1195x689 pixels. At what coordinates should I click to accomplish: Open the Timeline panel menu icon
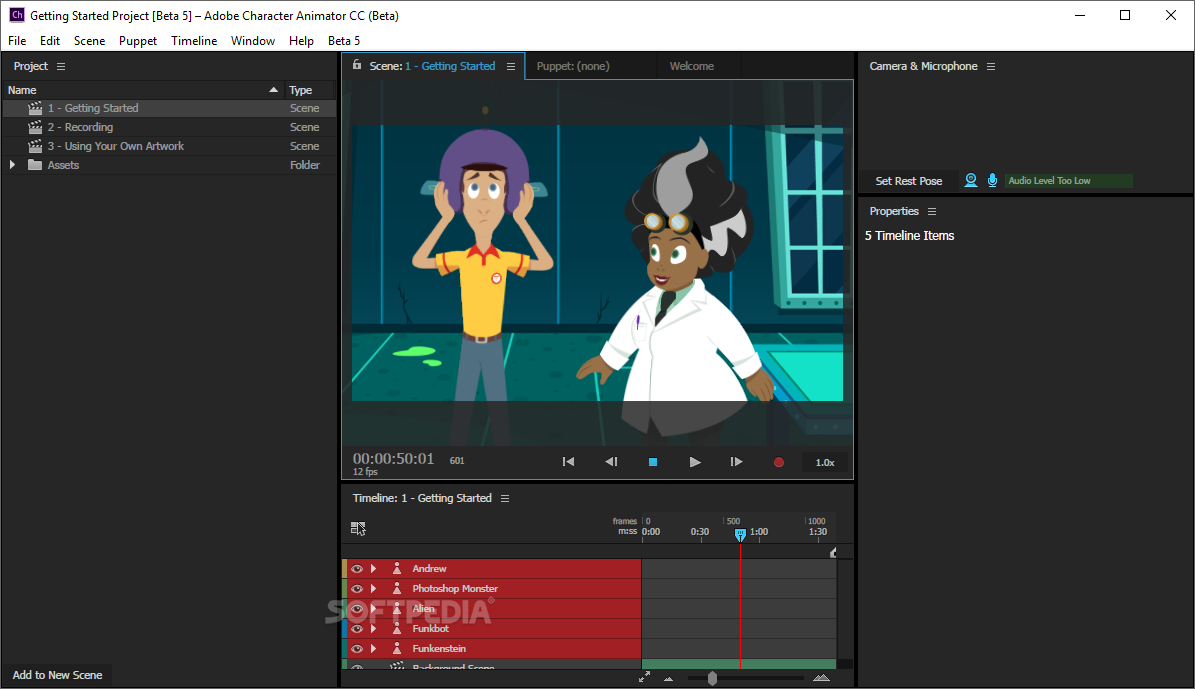(x=505, y=498)
